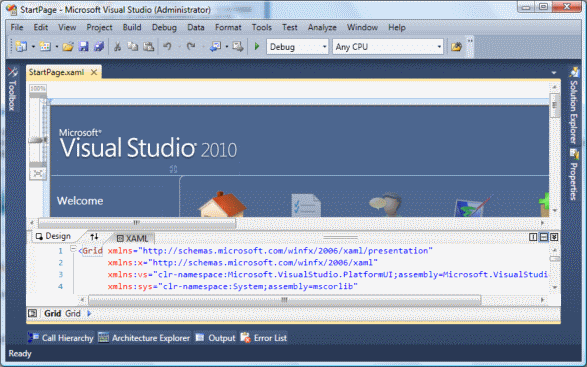The image size is (587, 367).
Task: Click the Save floppy disk icon
Action: coord(83,47)
